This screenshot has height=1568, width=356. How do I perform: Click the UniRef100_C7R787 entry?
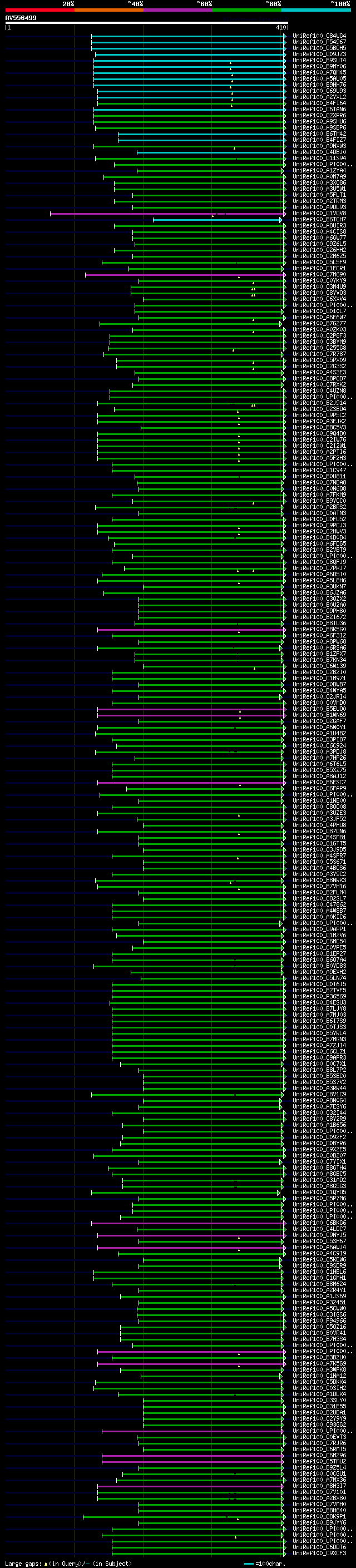[x=319, y=354]
